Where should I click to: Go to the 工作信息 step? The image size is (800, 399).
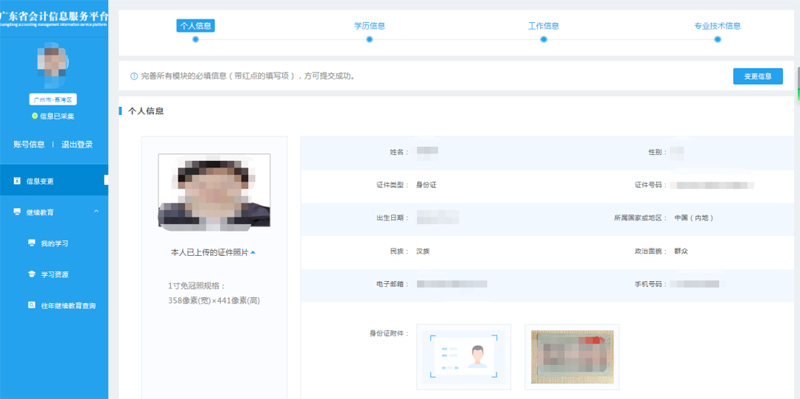coord(543,26)
